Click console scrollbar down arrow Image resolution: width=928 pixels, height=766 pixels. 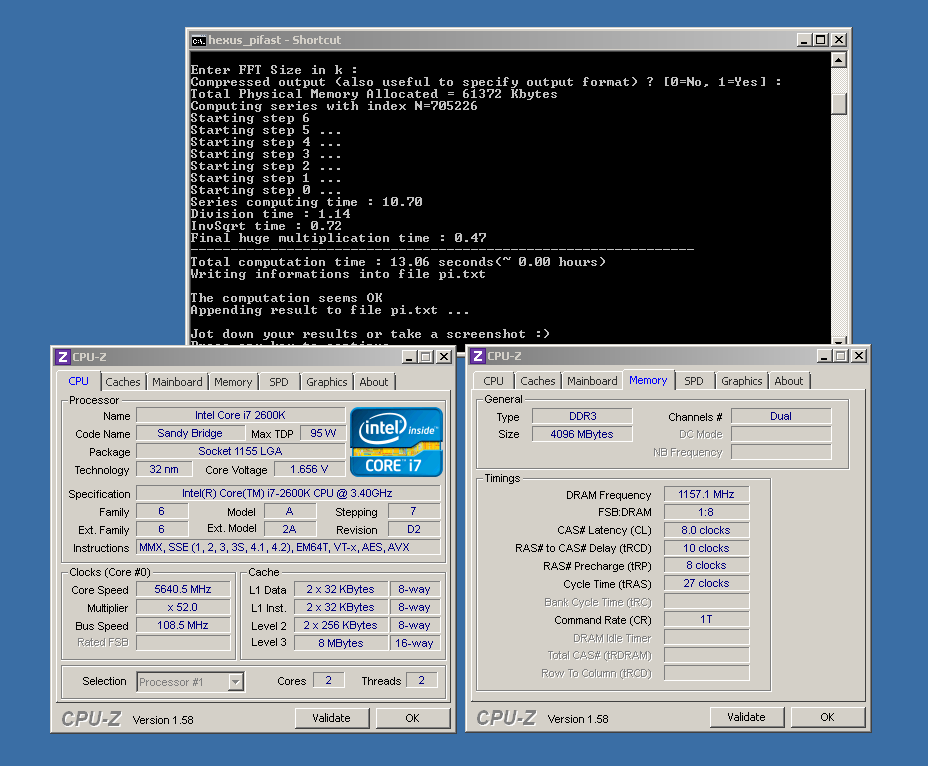[x=839, y=341]
